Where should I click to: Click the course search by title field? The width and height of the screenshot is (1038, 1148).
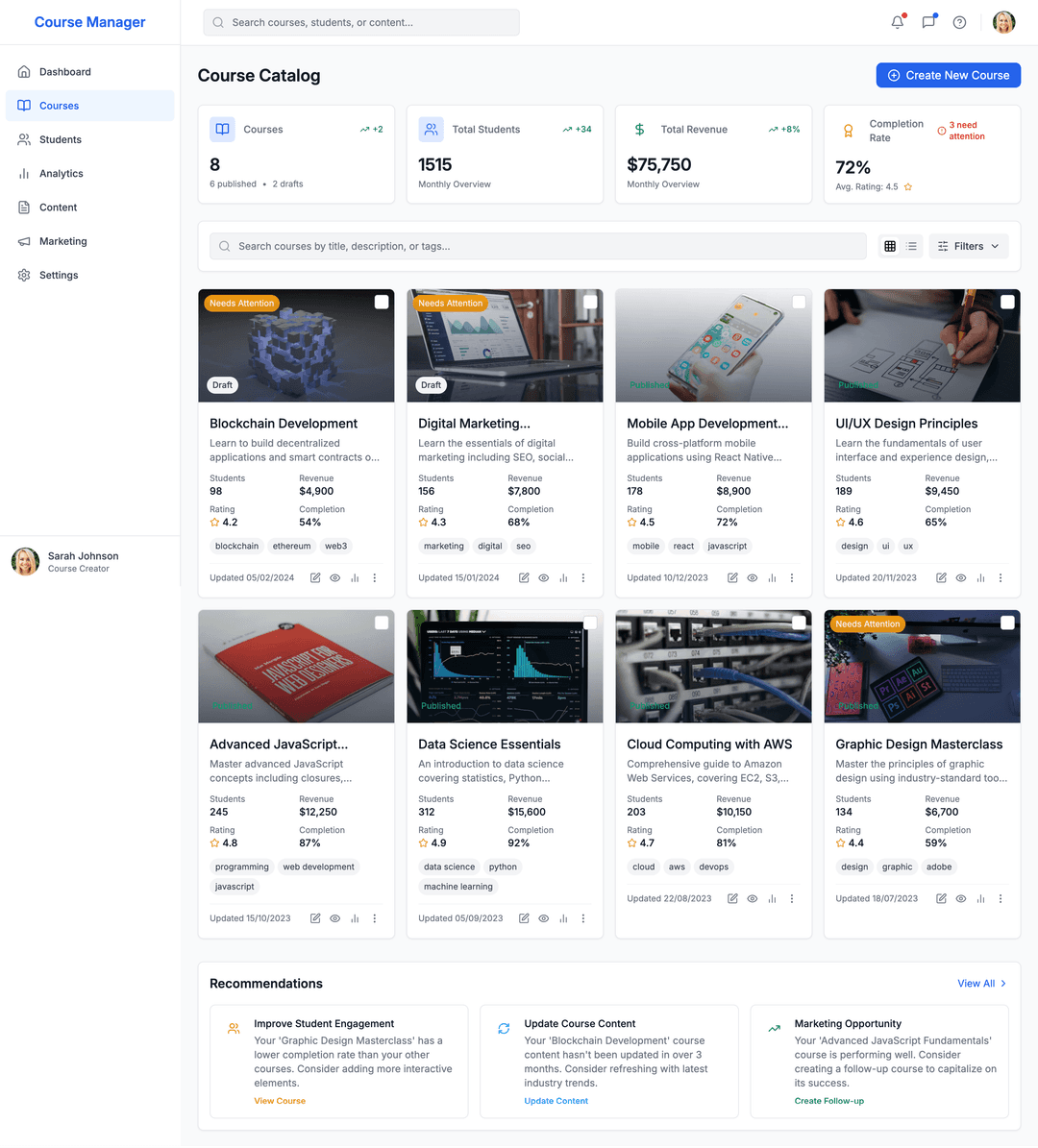pyautogui.click(x=538, y=247)
